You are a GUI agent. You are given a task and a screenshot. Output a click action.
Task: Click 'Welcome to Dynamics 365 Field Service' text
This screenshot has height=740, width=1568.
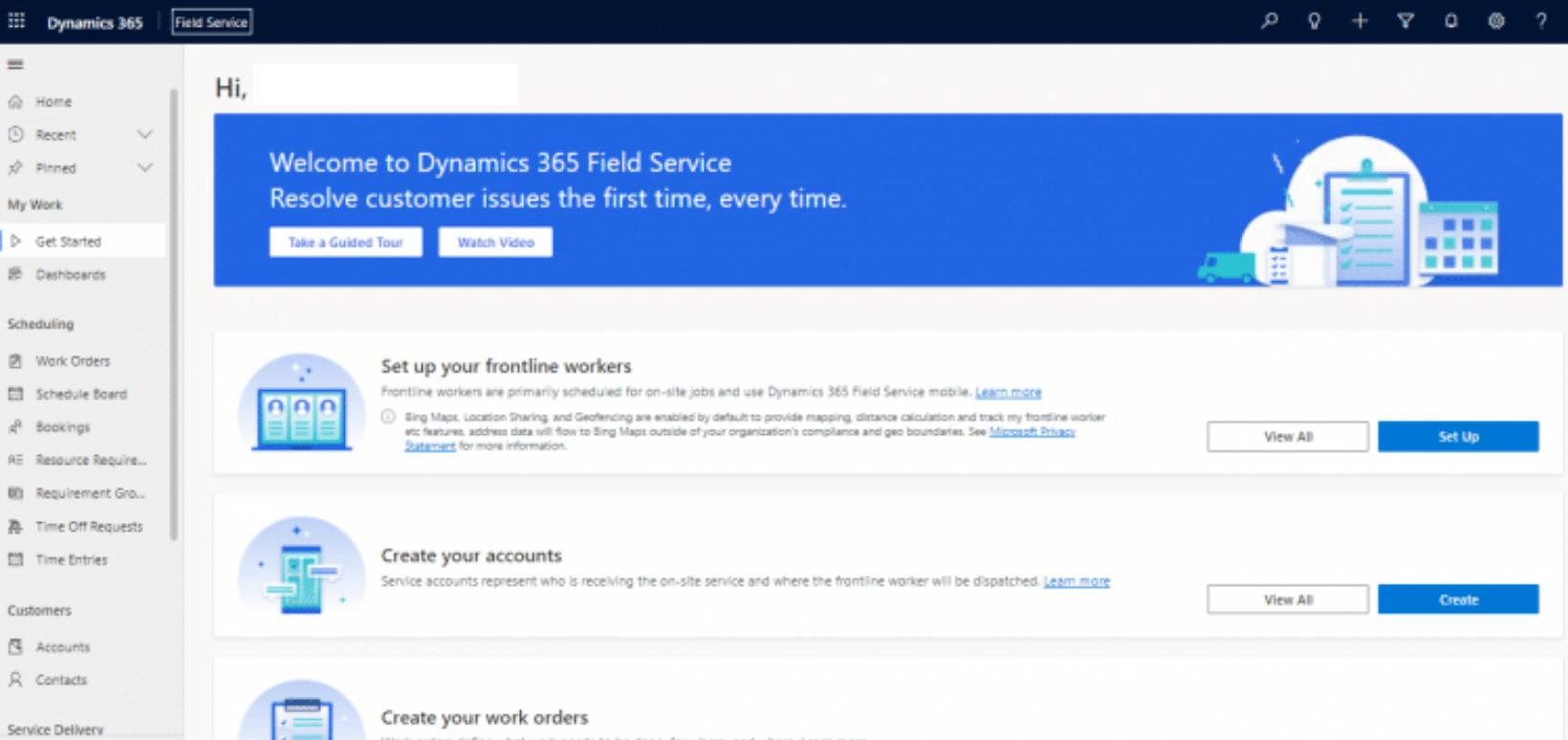pyautogui.click(x=500, y=163)
